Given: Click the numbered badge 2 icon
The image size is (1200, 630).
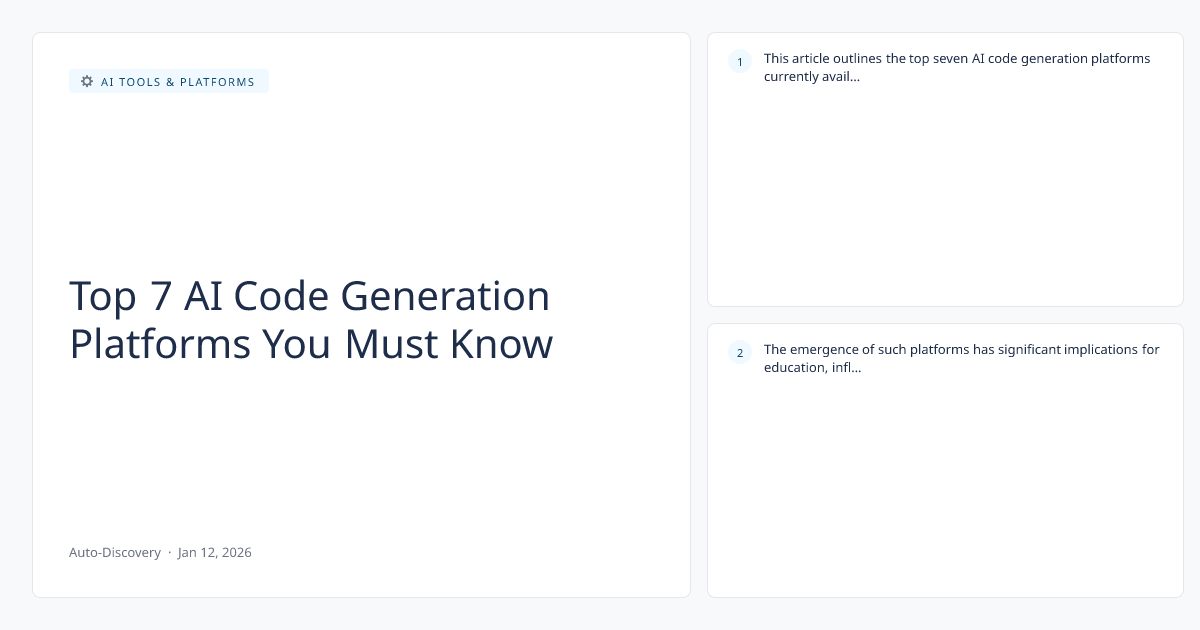Looking at the screenshot, I should point(740,352).
